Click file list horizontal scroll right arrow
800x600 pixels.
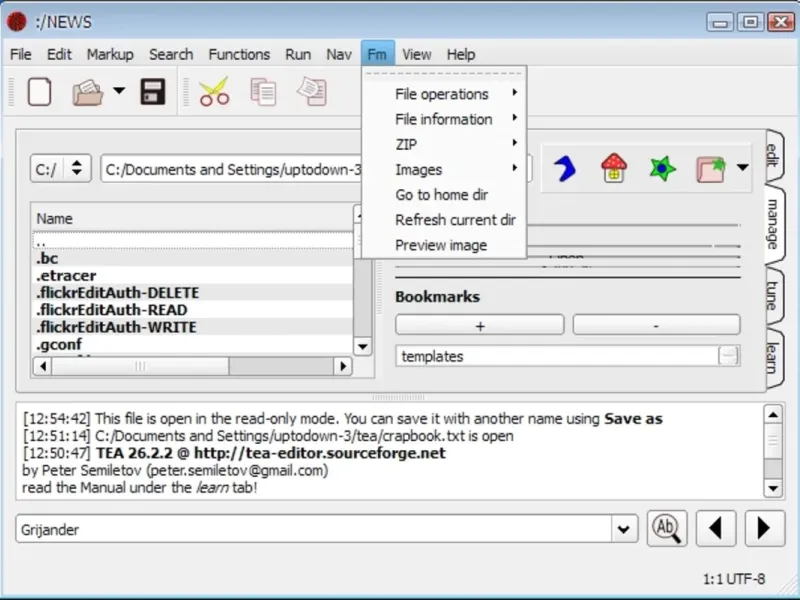pyautogui.click(x=343, y=366)
